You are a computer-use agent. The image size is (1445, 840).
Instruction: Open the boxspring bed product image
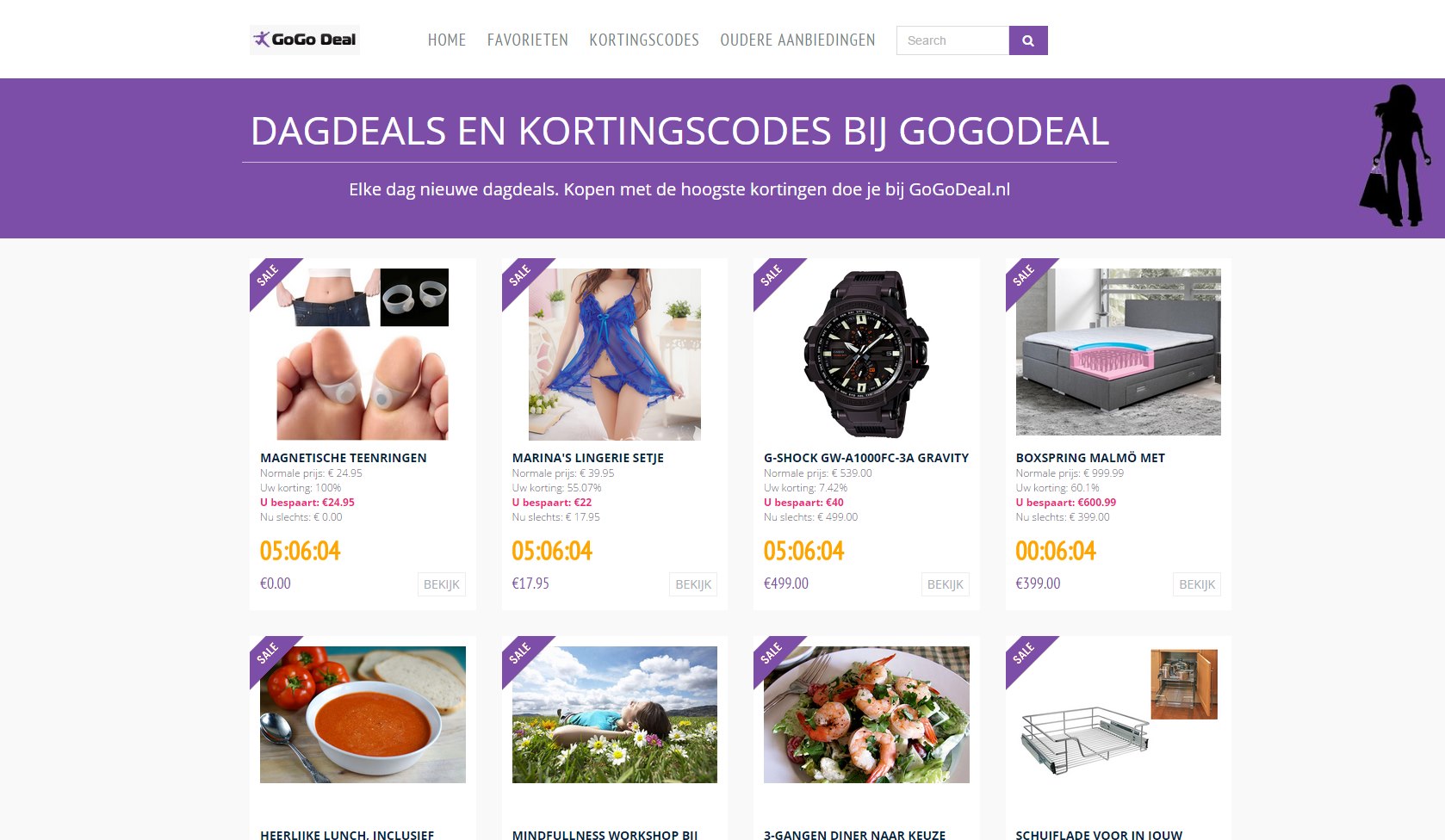1119,352
